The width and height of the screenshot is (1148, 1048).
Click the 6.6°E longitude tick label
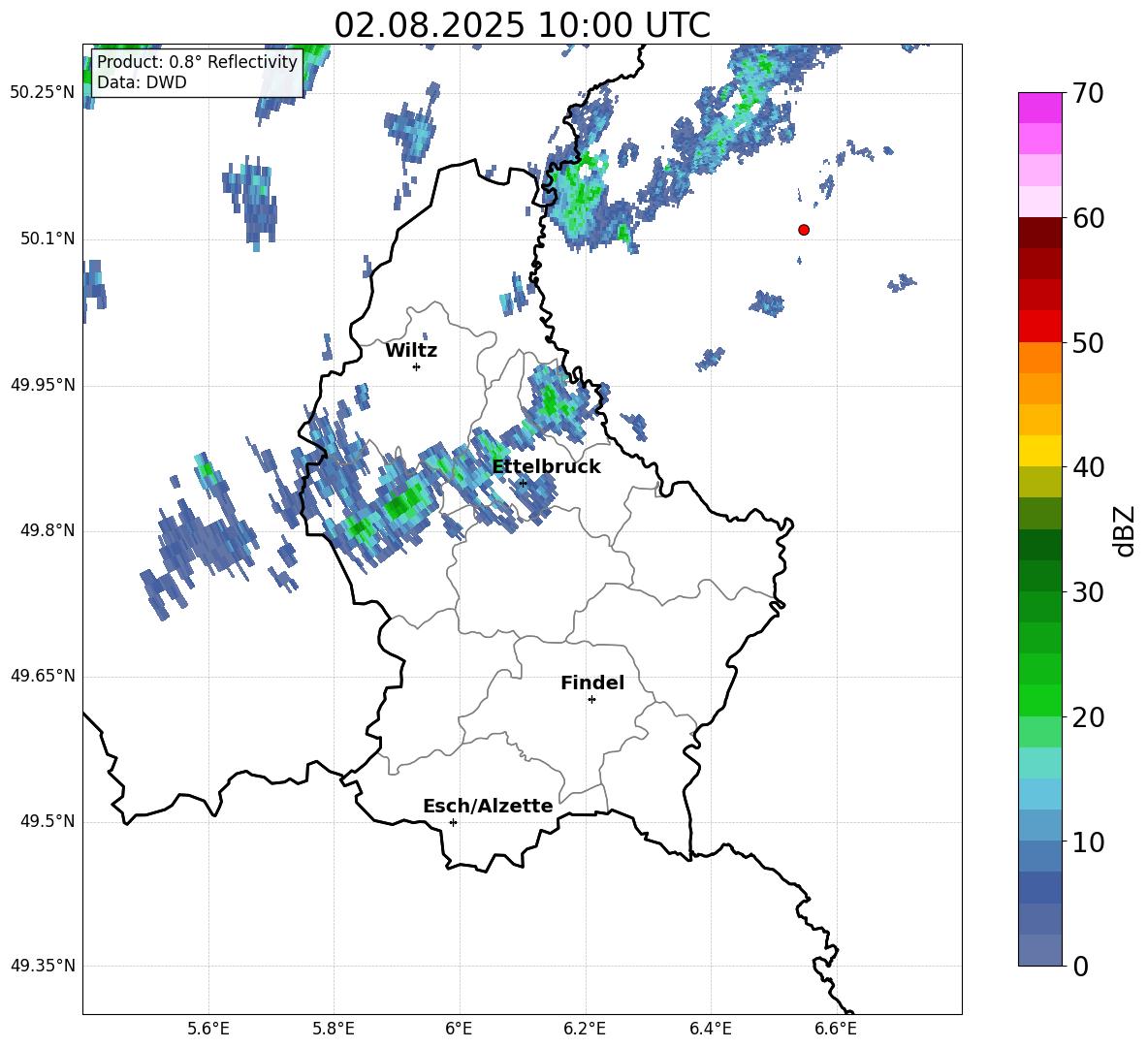tap(836, 1029)
